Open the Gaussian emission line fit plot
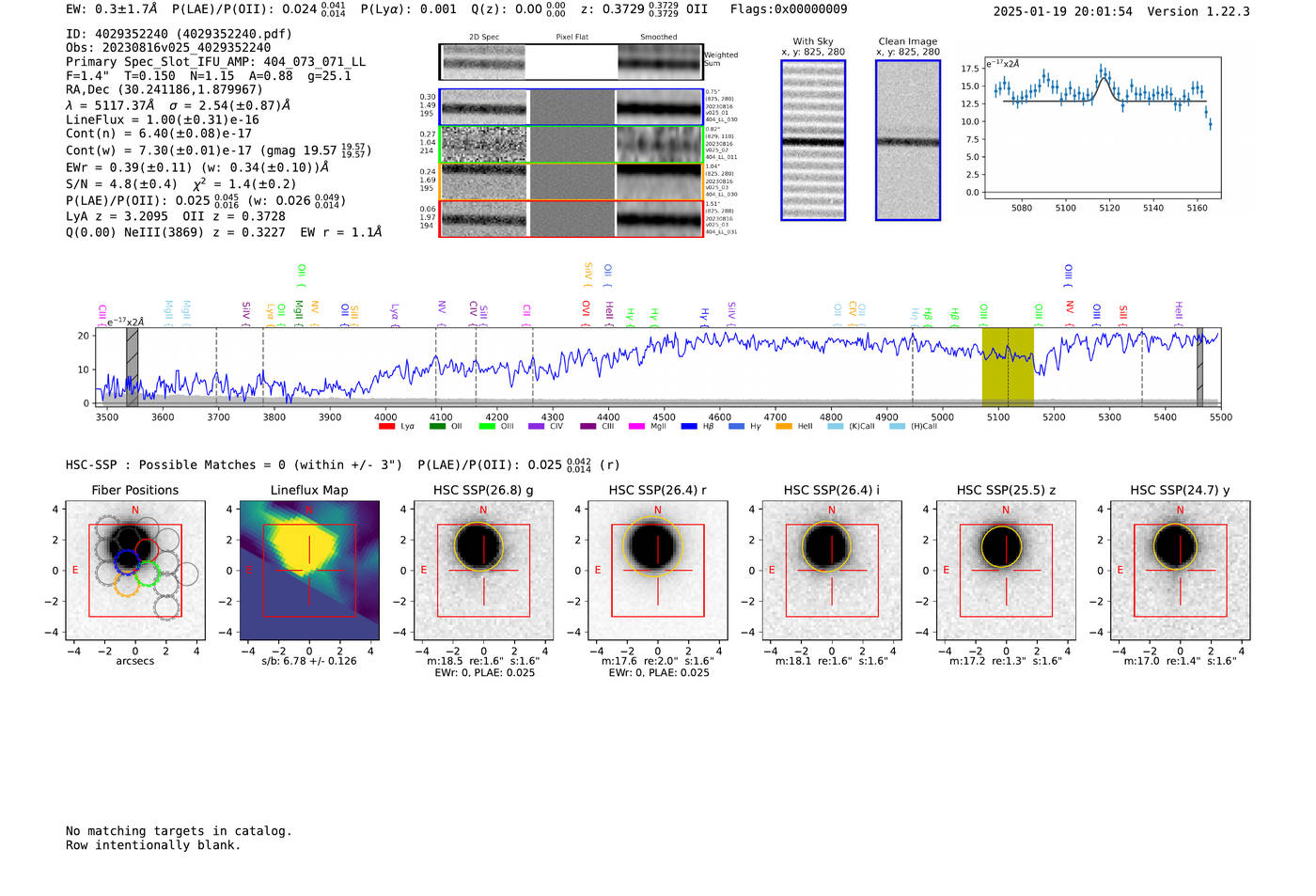The width and height of the screenshot is (1316, 896). tap(1102, 128)
